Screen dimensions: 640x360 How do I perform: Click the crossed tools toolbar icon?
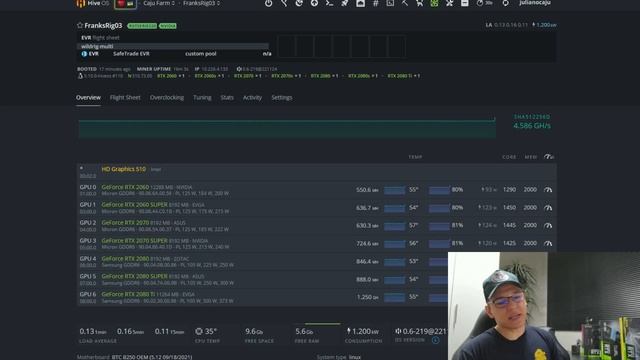[x=449, y=3]
